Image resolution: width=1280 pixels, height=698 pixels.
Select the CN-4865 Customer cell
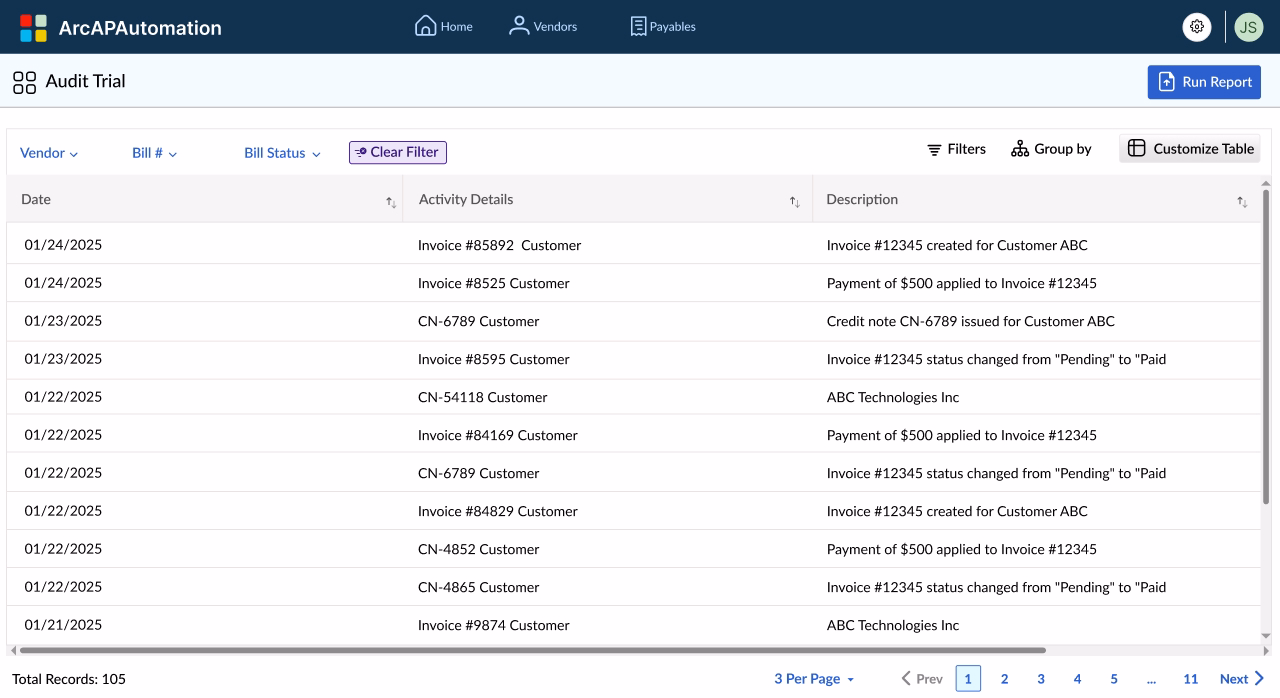(479, 587)
